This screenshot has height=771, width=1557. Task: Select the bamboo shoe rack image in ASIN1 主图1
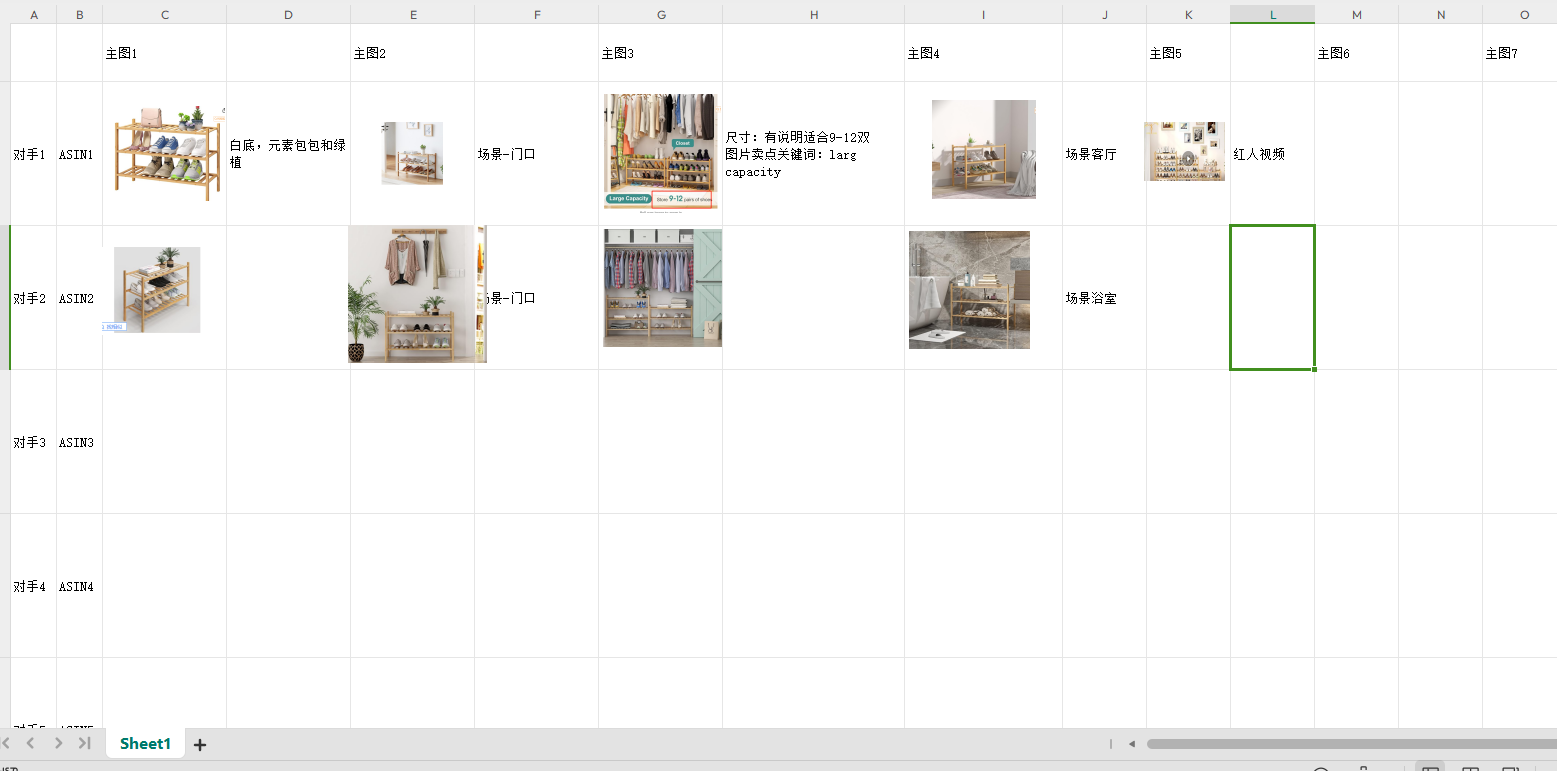coord(167,152)
